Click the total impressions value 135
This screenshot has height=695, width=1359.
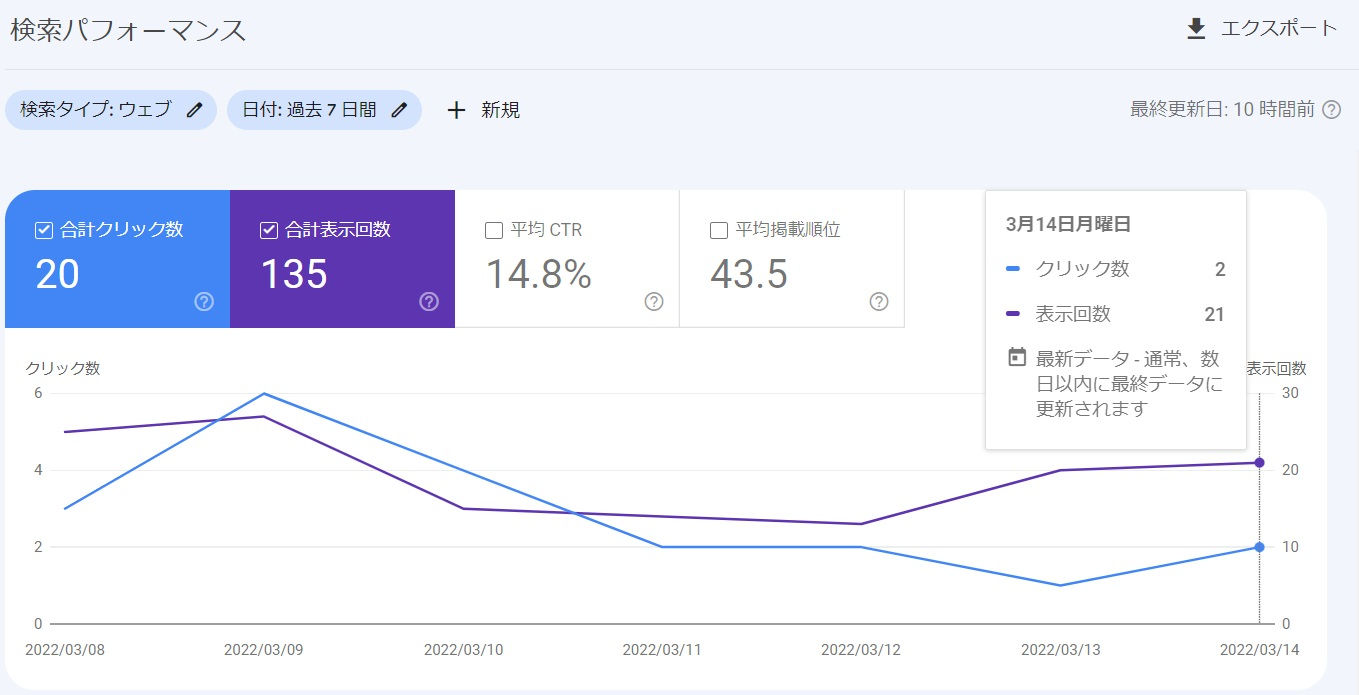pos(294,274)
